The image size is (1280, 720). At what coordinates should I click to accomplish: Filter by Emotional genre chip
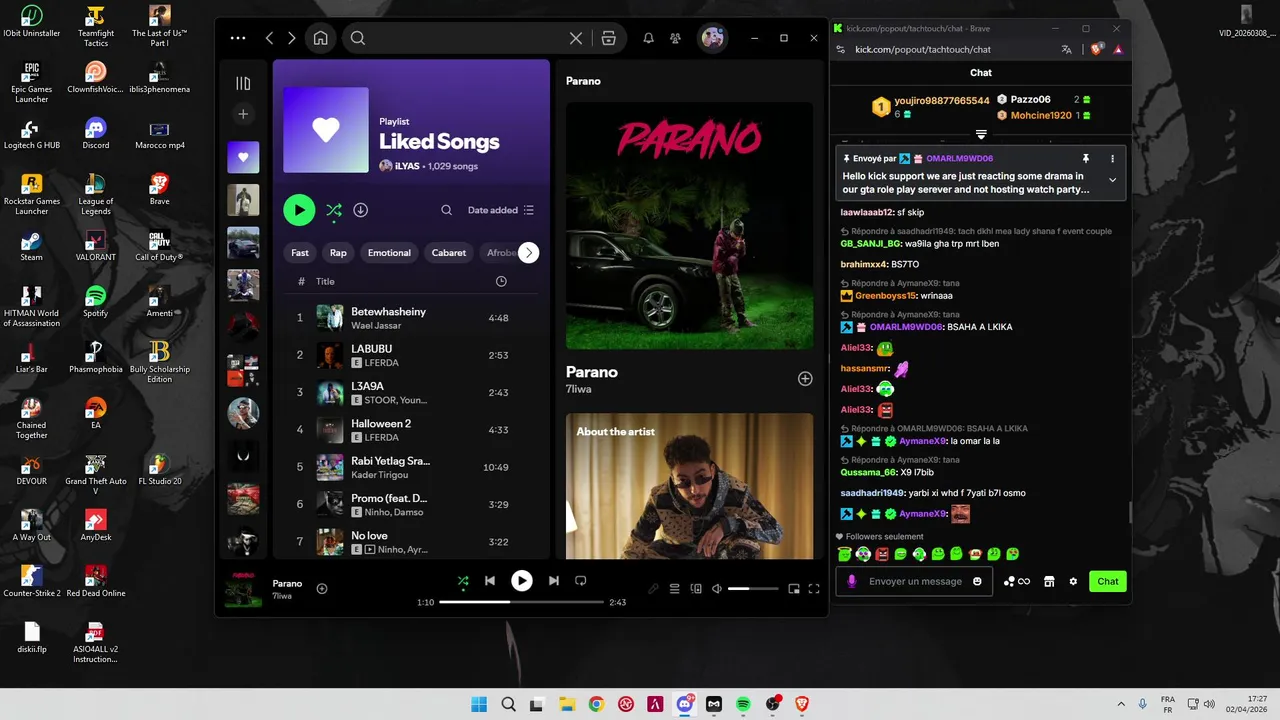[389, 253]
